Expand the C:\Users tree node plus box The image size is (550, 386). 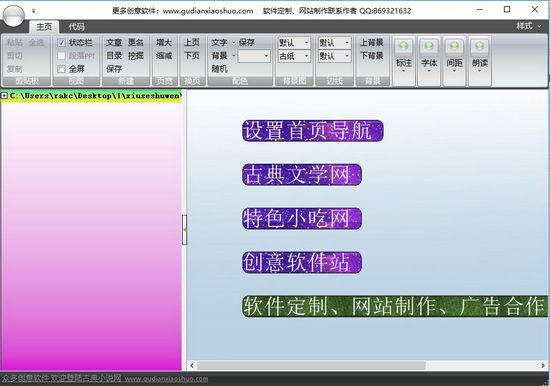coord(4,95)
